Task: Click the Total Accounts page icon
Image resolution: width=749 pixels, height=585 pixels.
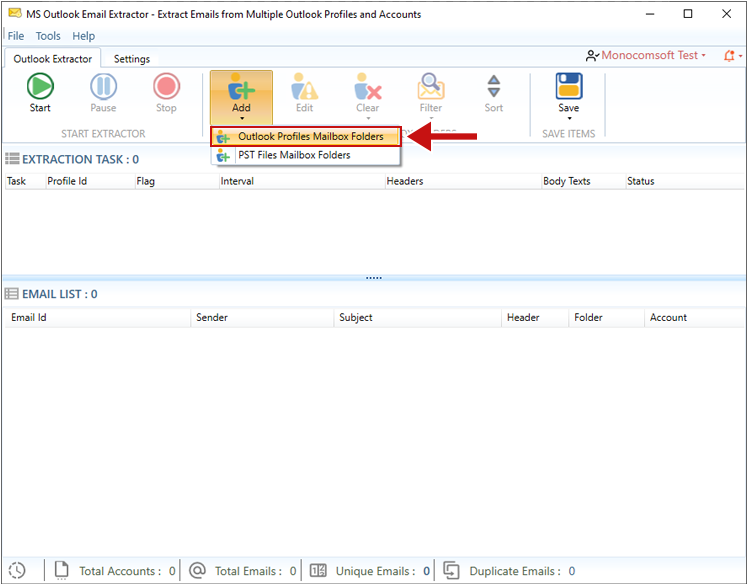Action: click(62, 570)
